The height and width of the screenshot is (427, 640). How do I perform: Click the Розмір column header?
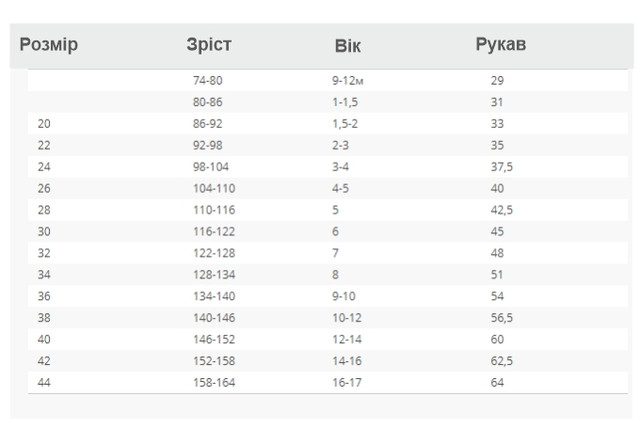[x=49, y=44]
